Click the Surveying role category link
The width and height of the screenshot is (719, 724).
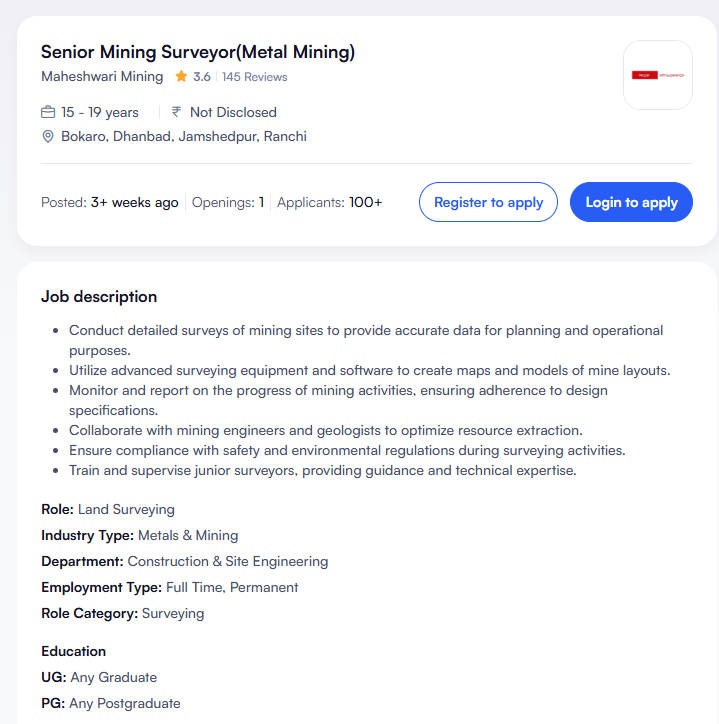tap(173, 613)
